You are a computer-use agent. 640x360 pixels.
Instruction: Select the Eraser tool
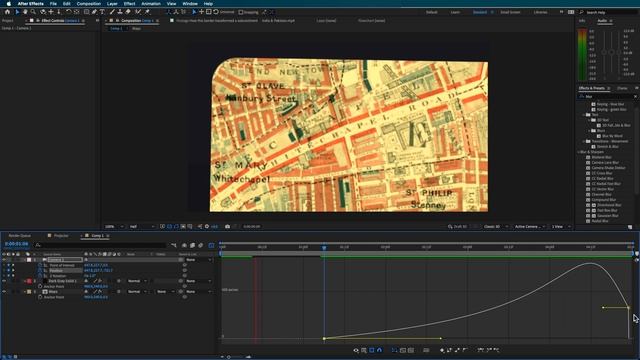click(x=128, y=12)
